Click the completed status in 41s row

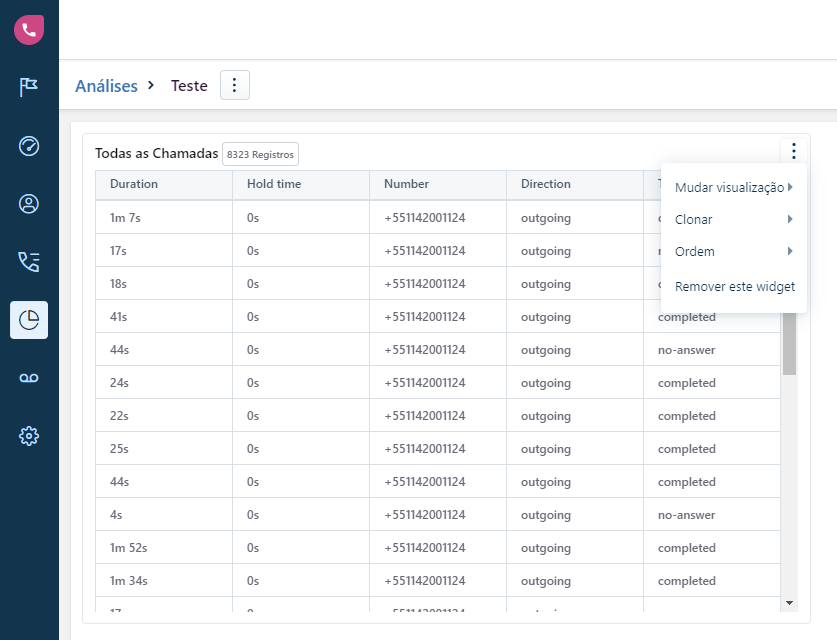(686, 317)
